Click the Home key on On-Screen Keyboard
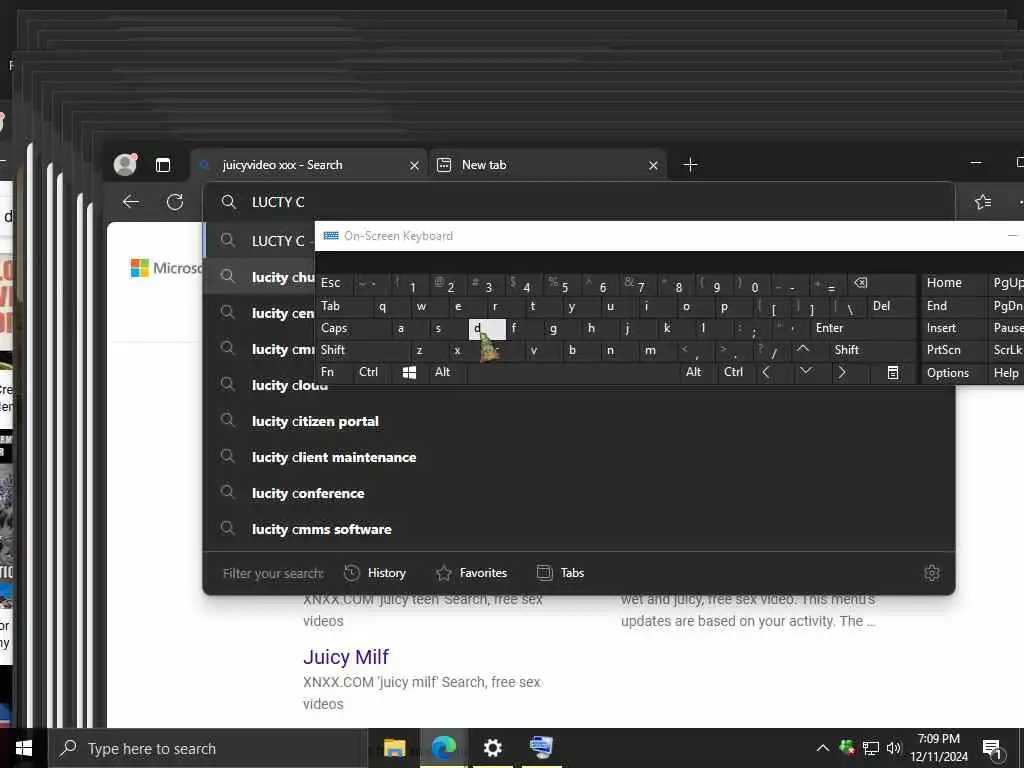The height and width of the screenshot is (768, 1024). pos(954,283)
